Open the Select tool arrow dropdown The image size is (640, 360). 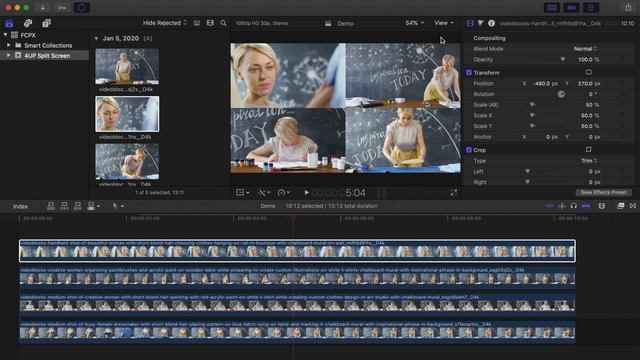118,206
